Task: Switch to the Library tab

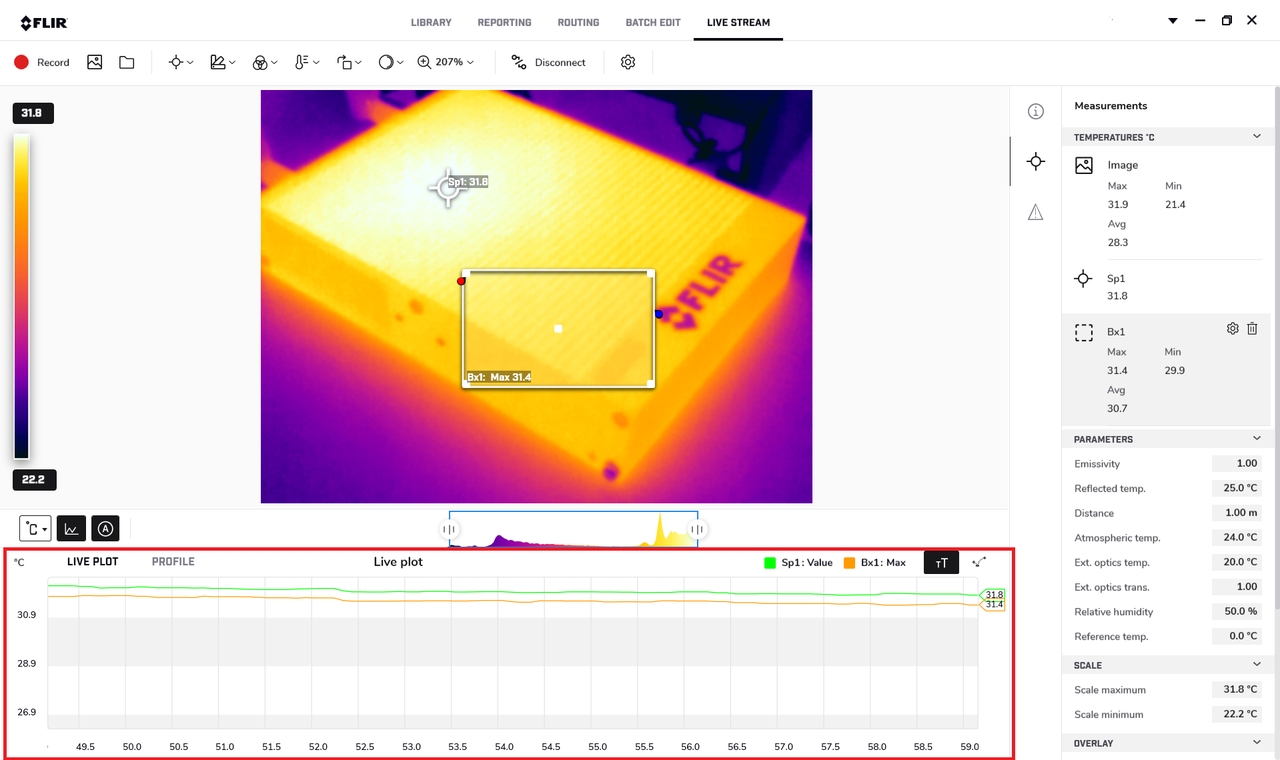Action: point(431,22)
